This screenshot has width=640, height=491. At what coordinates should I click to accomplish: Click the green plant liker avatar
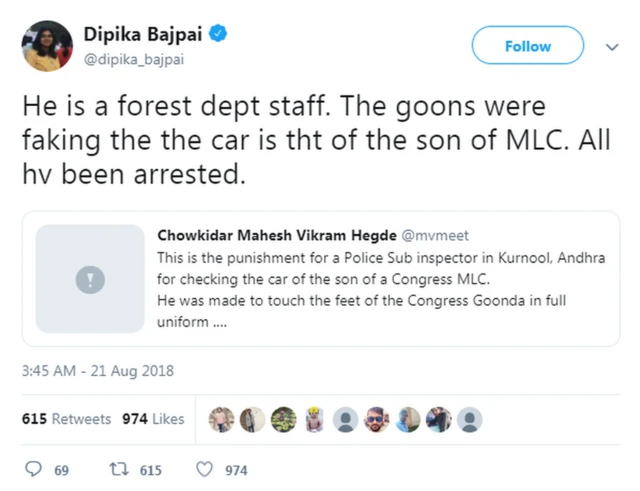[283, 419]
